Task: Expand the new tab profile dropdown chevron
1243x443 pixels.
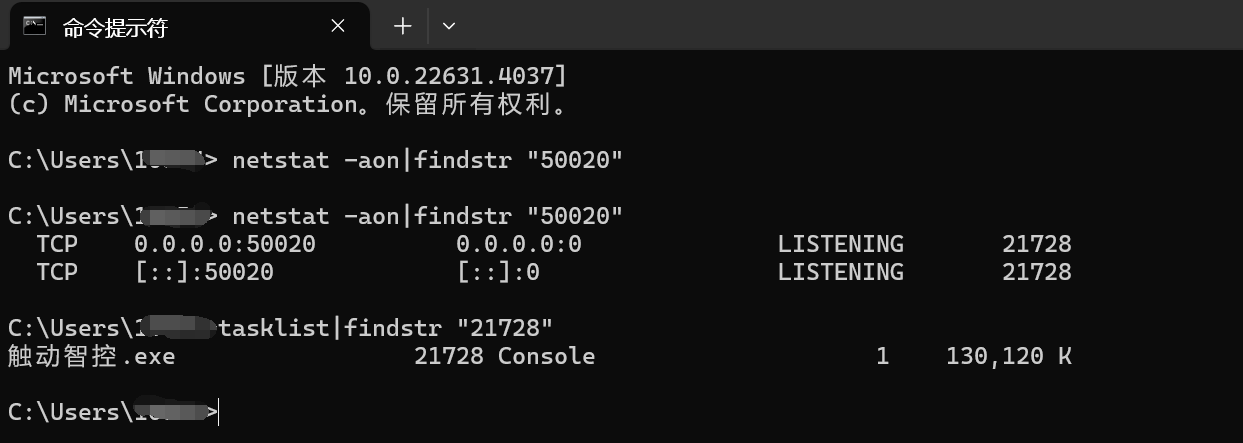Action: click(x=448, y=26)
